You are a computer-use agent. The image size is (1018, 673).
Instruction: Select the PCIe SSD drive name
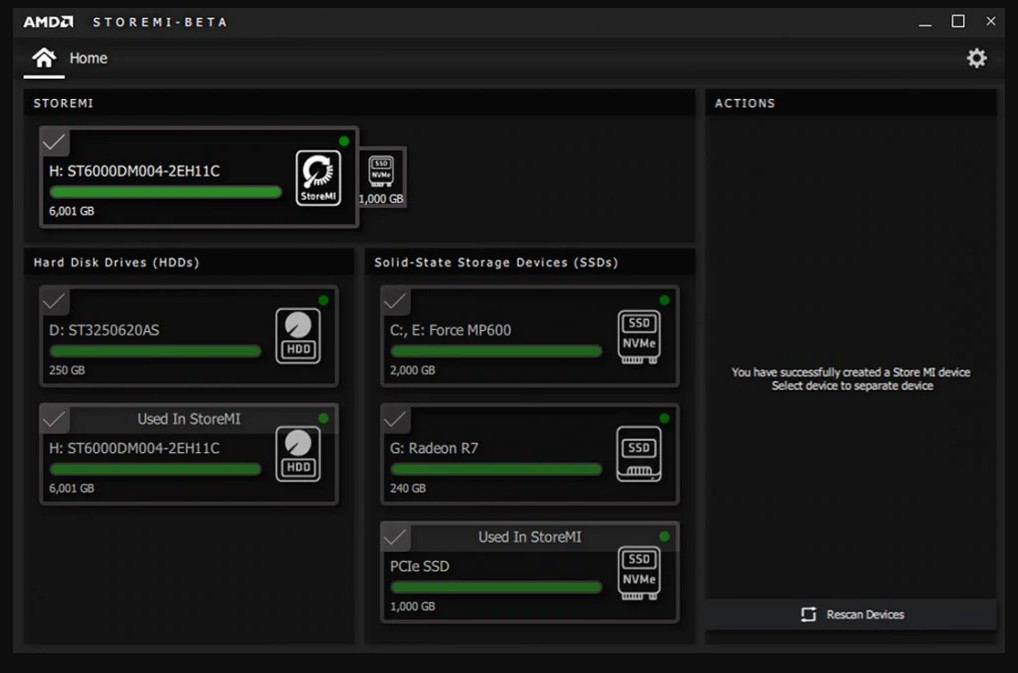click(x=419, y=567)
